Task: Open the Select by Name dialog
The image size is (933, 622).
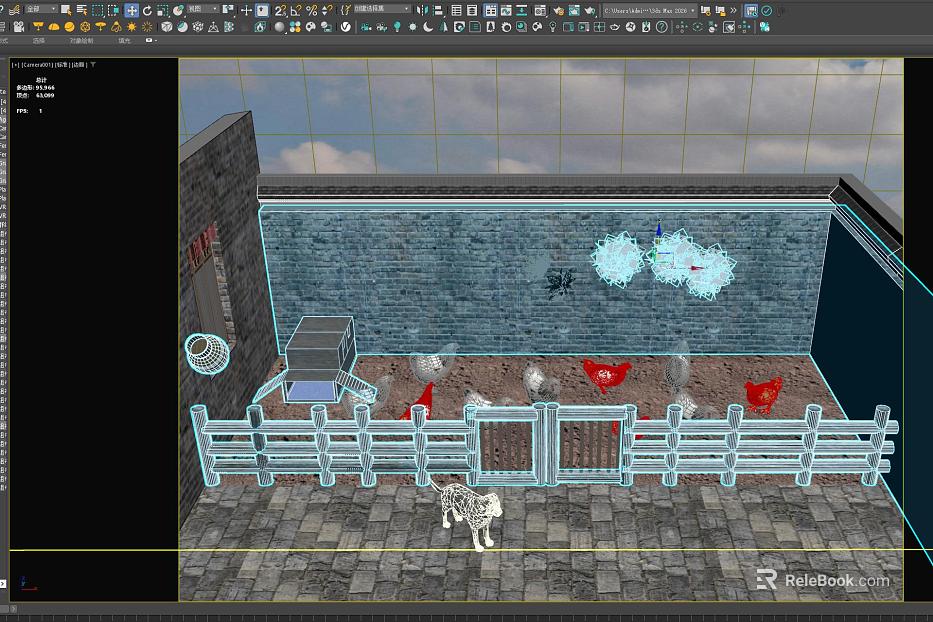Action: [82, 10]
